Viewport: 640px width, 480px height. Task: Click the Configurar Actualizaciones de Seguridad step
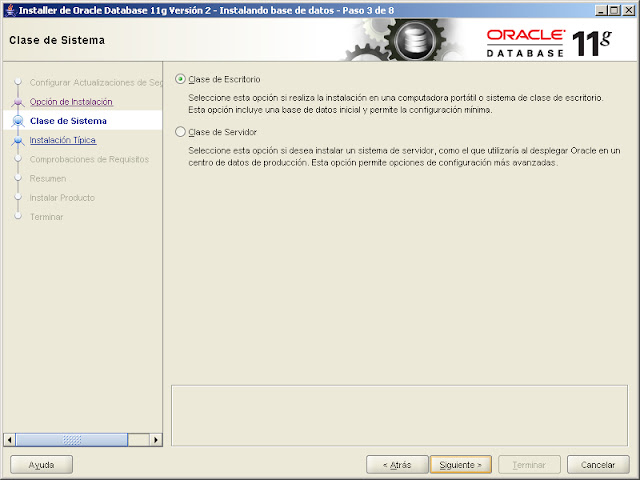pos(96,82)
